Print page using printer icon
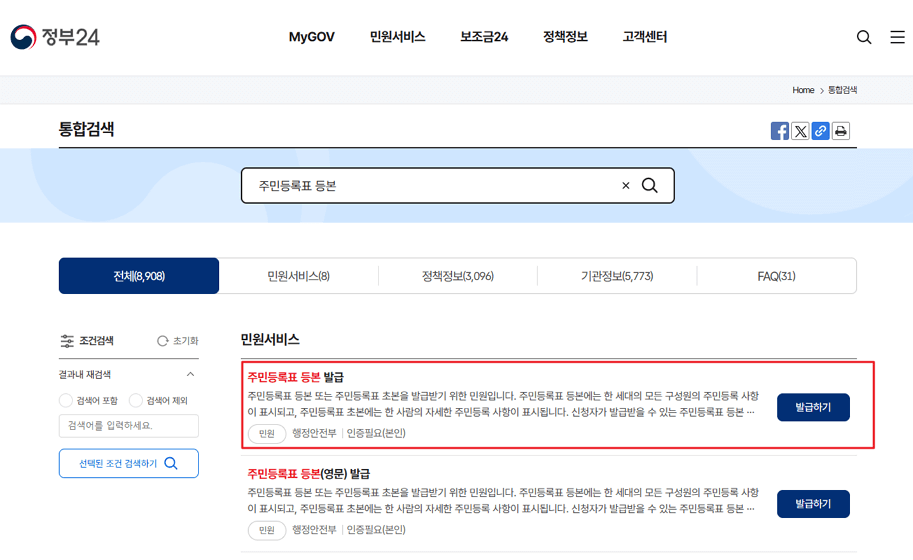913x560 pixels. tap(841, 131)
